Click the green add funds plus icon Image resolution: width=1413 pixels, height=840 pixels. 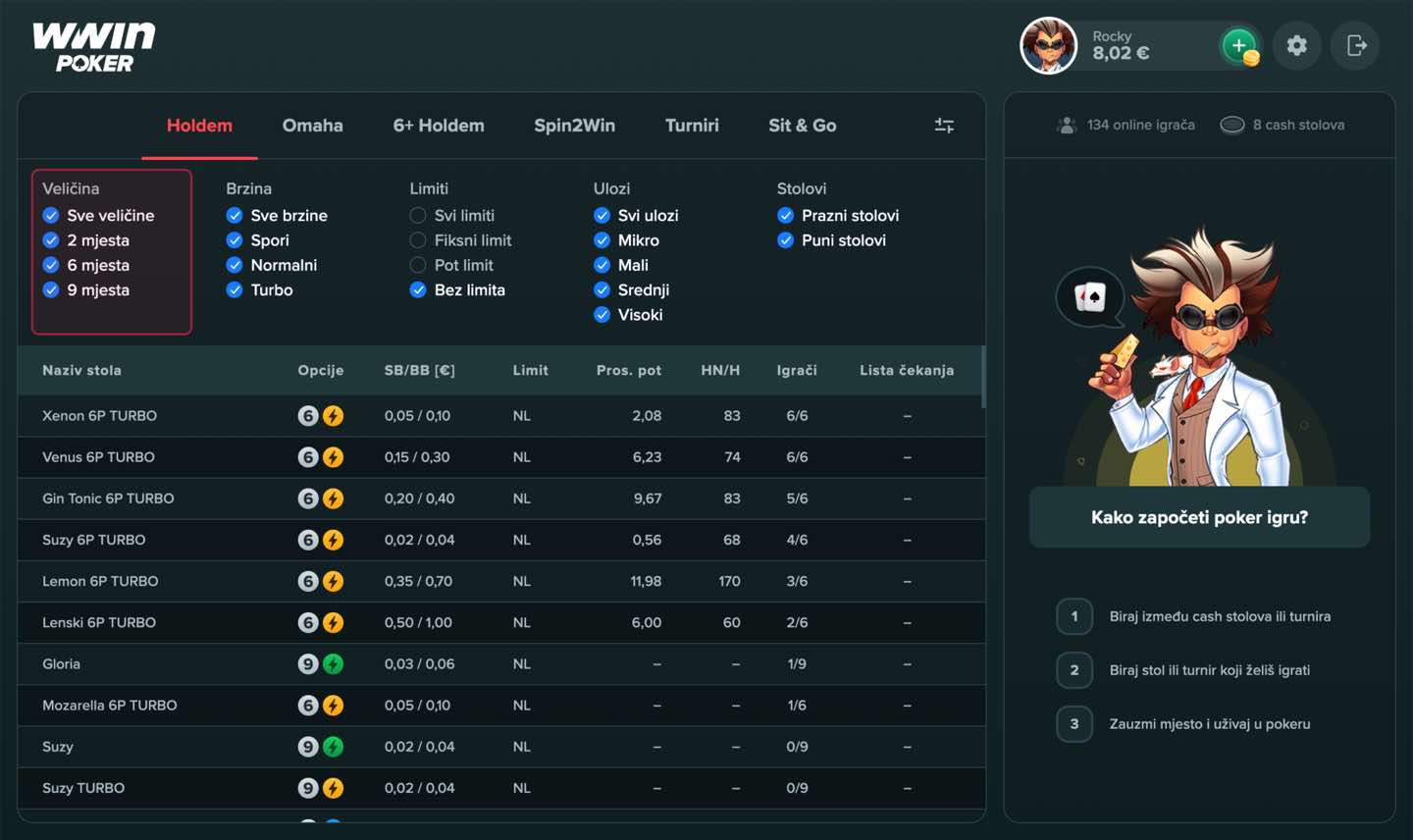pyautogui.click(x=1239, y=45)
